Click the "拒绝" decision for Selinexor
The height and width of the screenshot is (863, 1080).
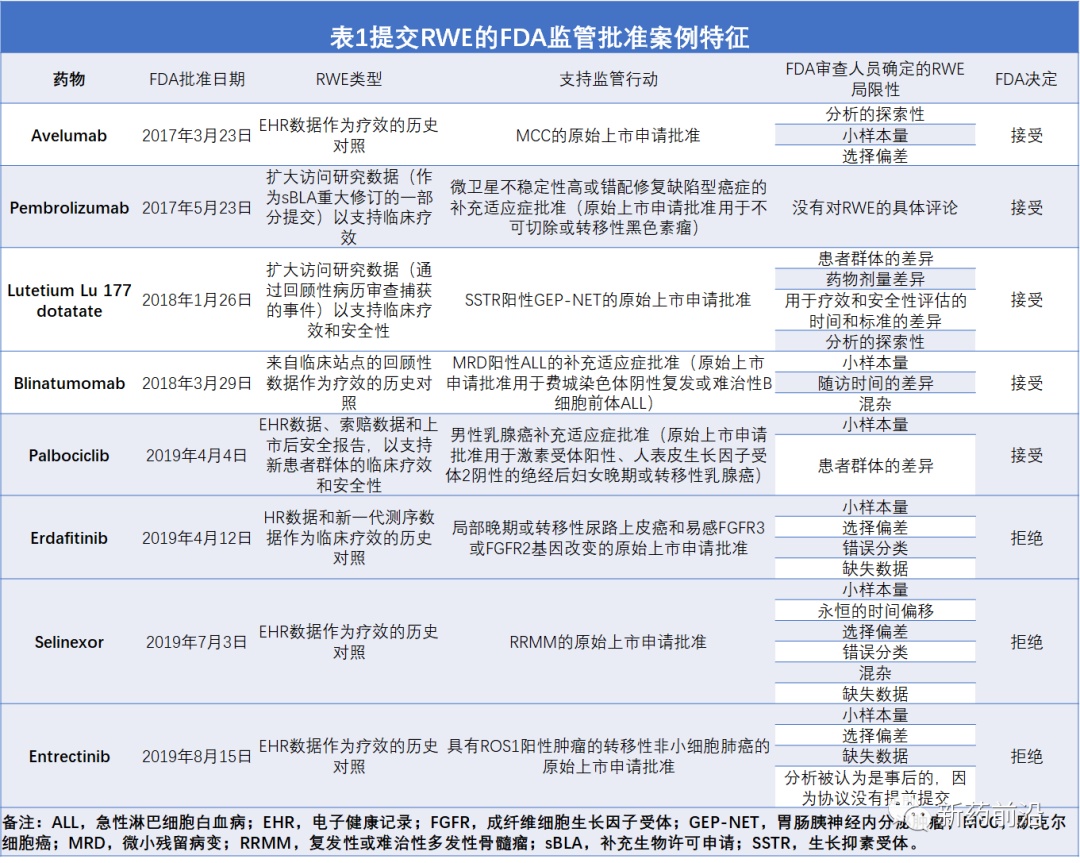(1026, 642)
